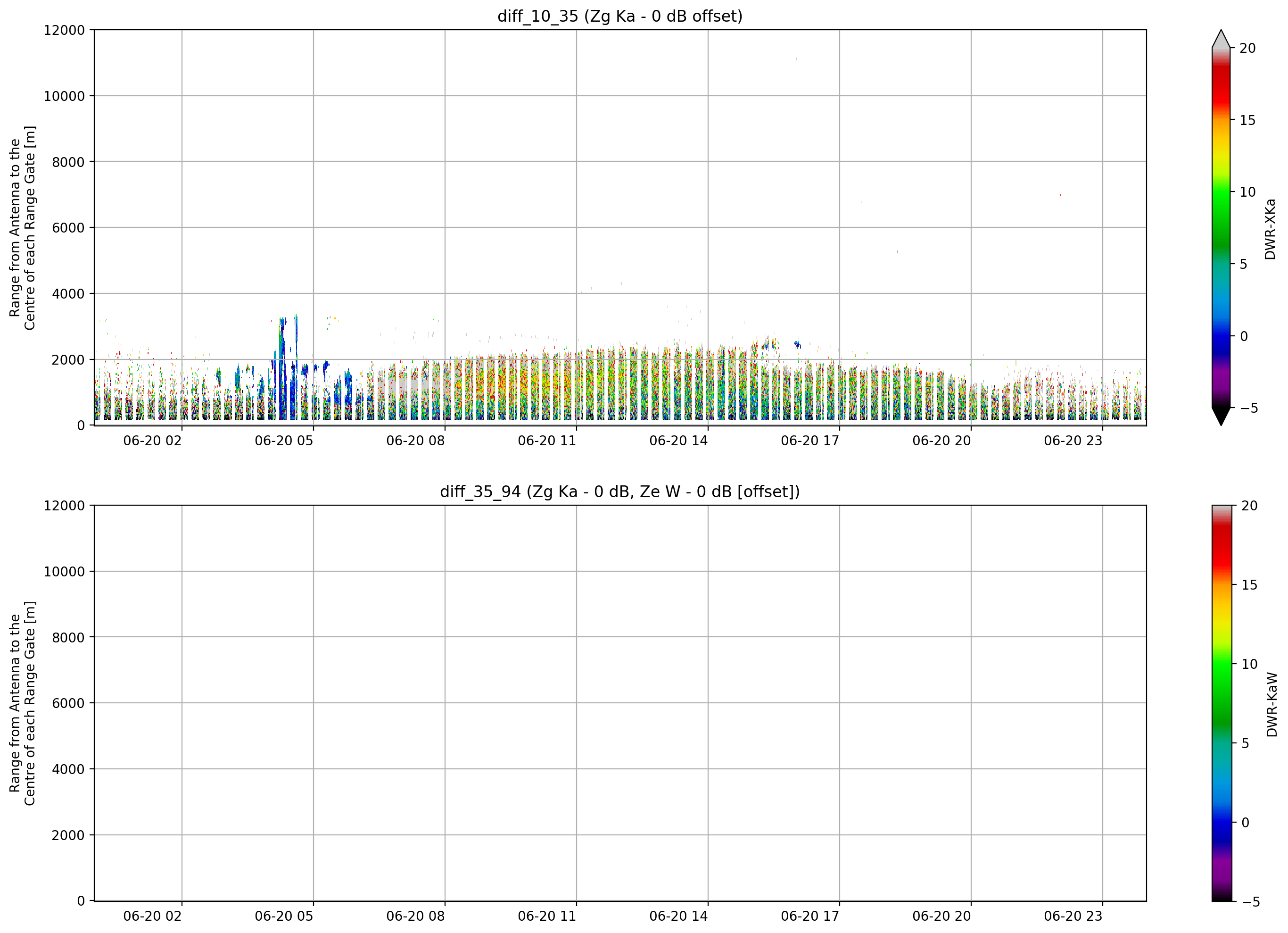Select the DWR-XKa colorbar label
1288x933 pixels.
1271,229
